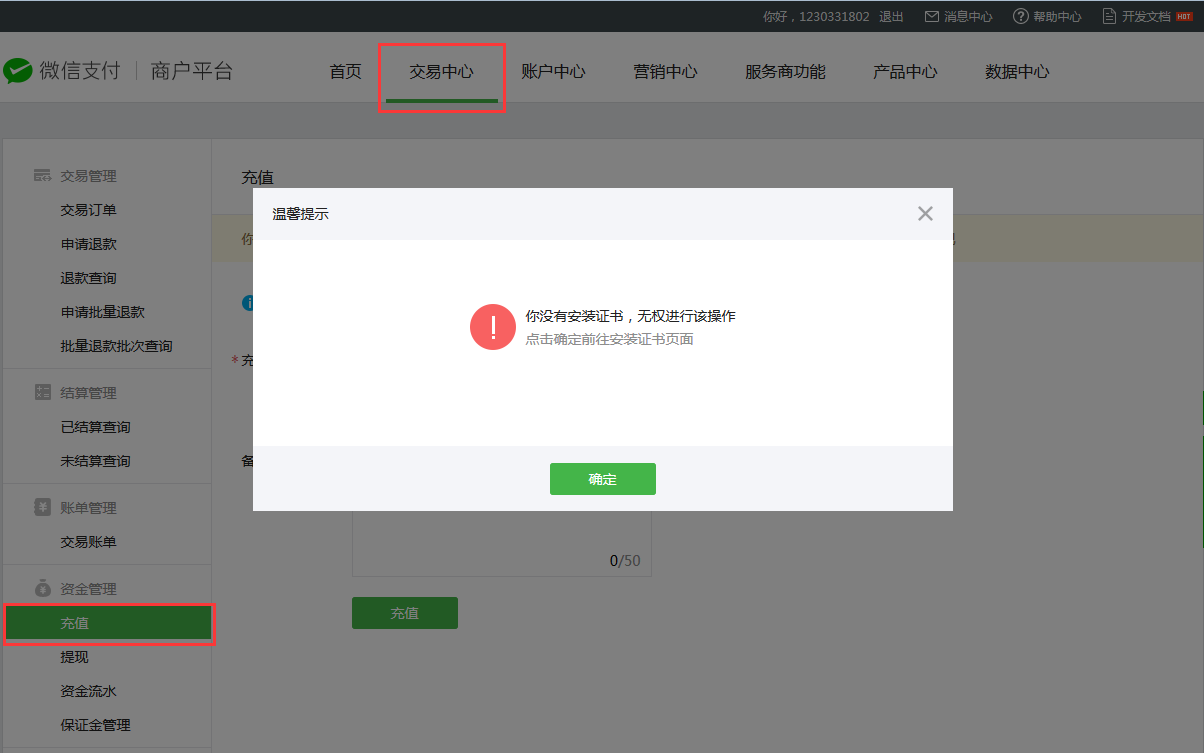This screenshot has width=1204, height=753.
Task: Open 申请退款 from the sidebar
Action: (x=89, y=244)
